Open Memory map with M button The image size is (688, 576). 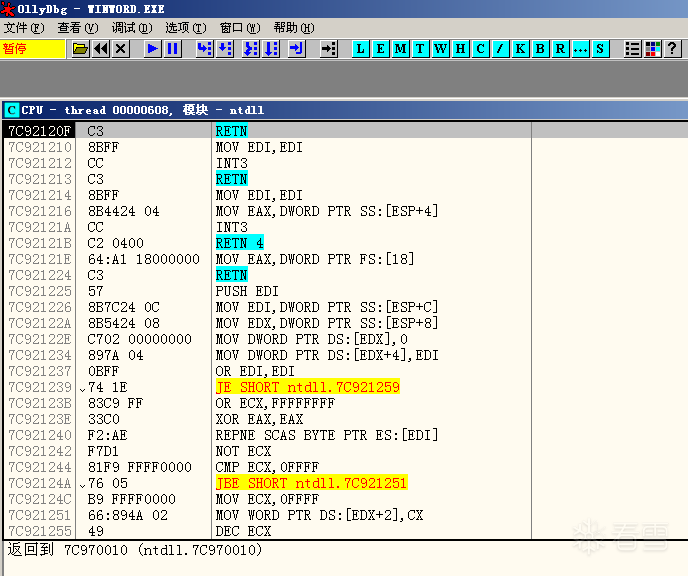(x=400, y=49)
